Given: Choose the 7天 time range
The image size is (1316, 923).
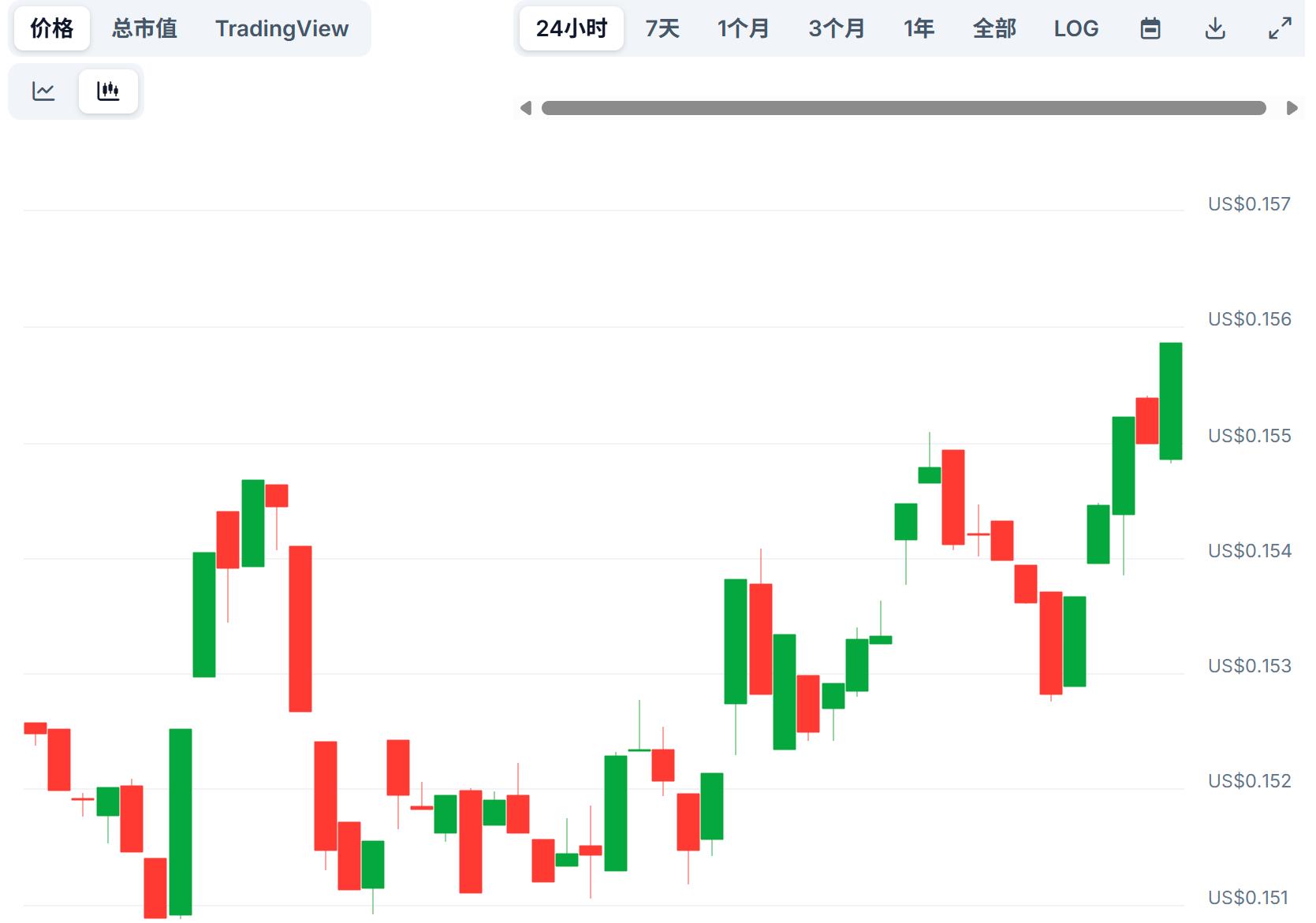Looking at the screenshot, I should pyautogui.click(x=662, y=28).
